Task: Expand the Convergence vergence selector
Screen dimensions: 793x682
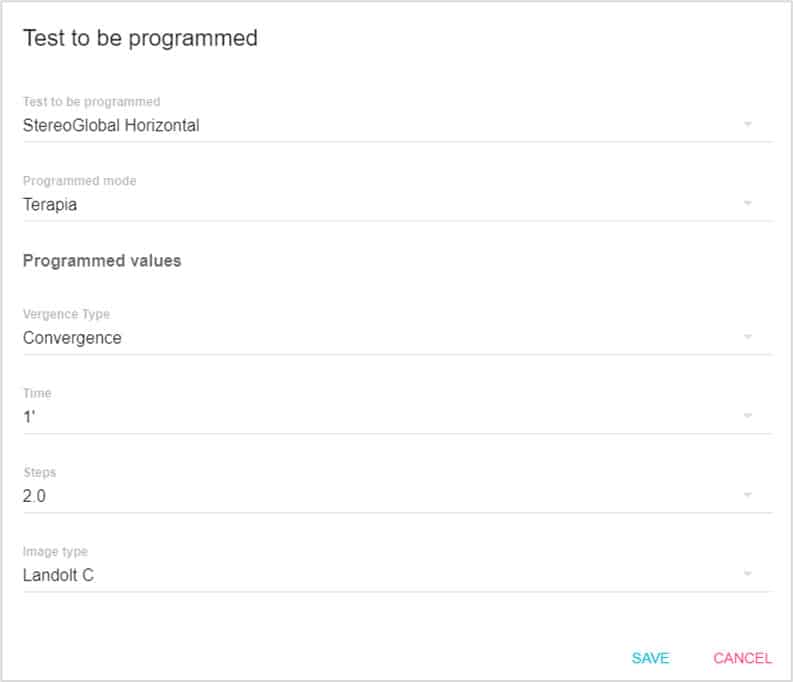Action: point(380,338)
